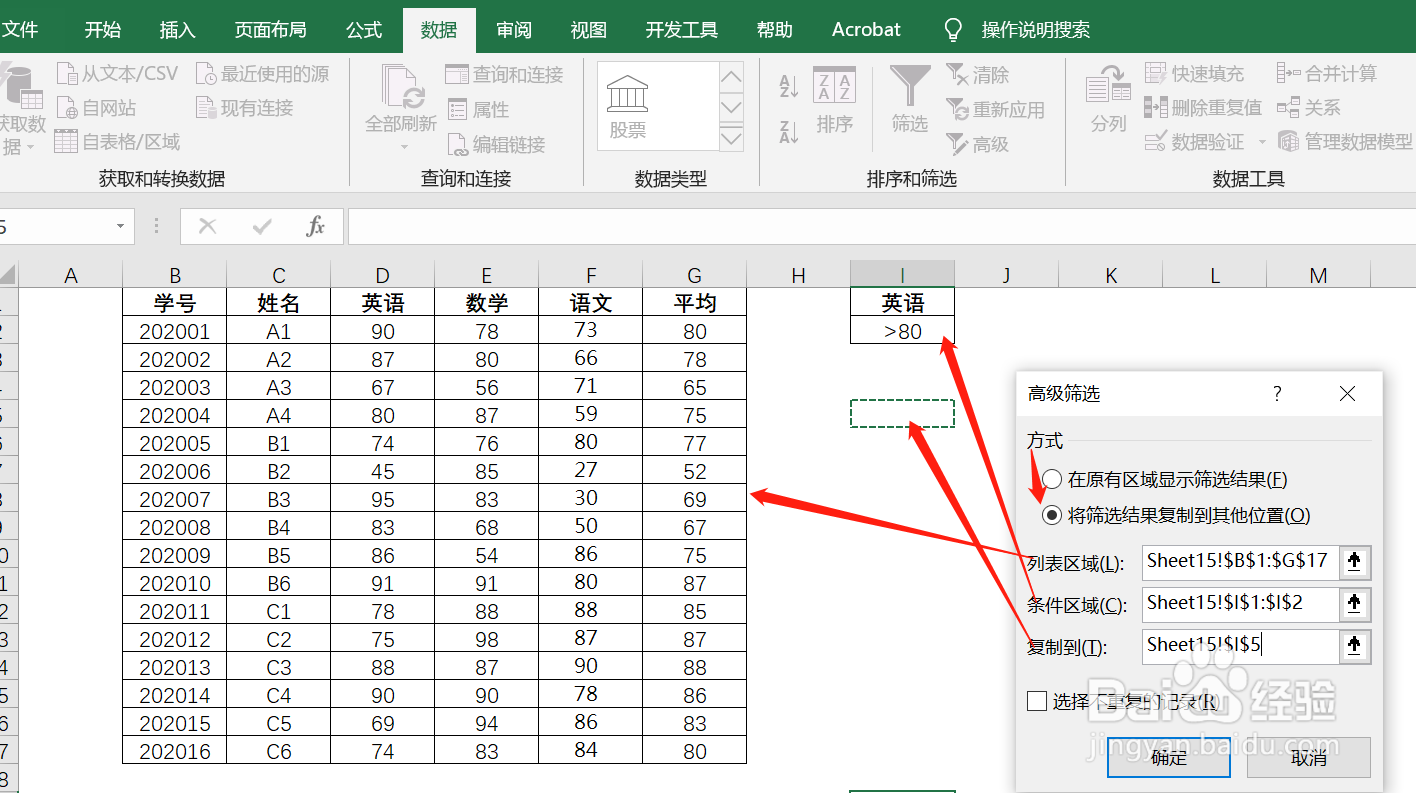Click the 清除 clear filter icon
This screenshot has height=793, width=1416.
click(957, 75)
